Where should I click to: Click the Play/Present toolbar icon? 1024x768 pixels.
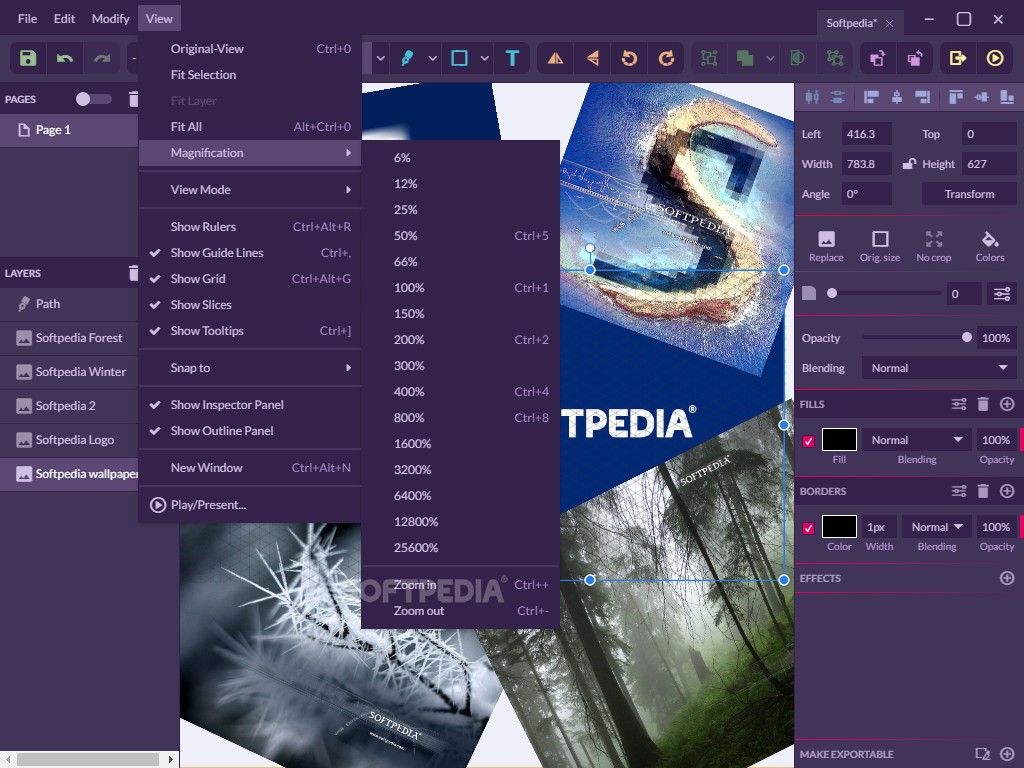[995, 58]
